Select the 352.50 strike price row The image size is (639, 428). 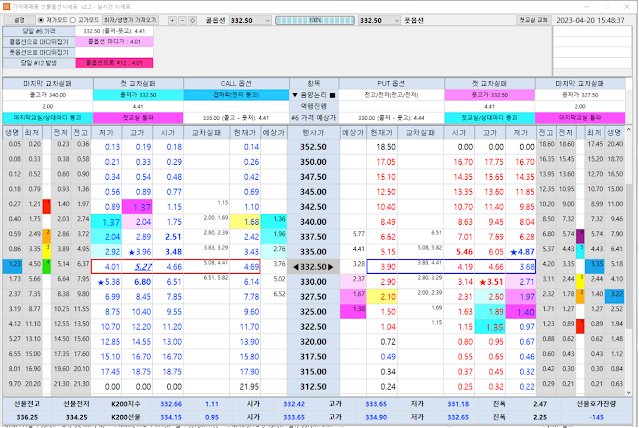pyautogui.click(x=314, y=147)
